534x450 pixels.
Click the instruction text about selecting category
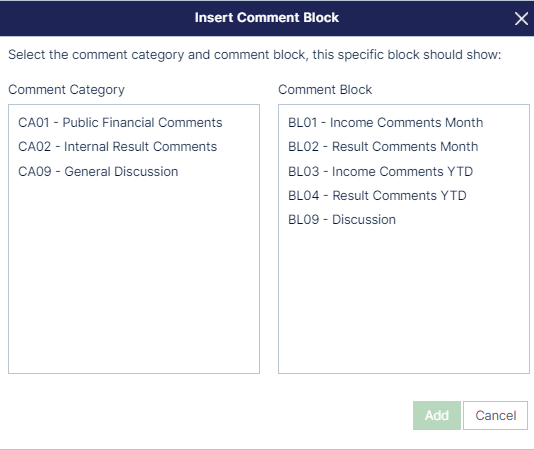point(254,55)
